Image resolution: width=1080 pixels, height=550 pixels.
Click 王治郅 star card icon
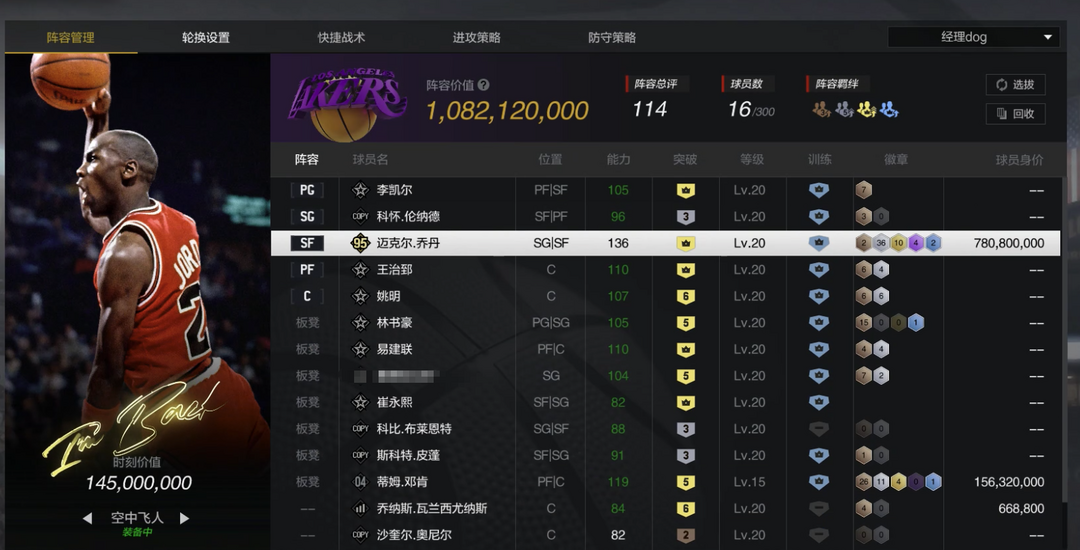[360, 270]
